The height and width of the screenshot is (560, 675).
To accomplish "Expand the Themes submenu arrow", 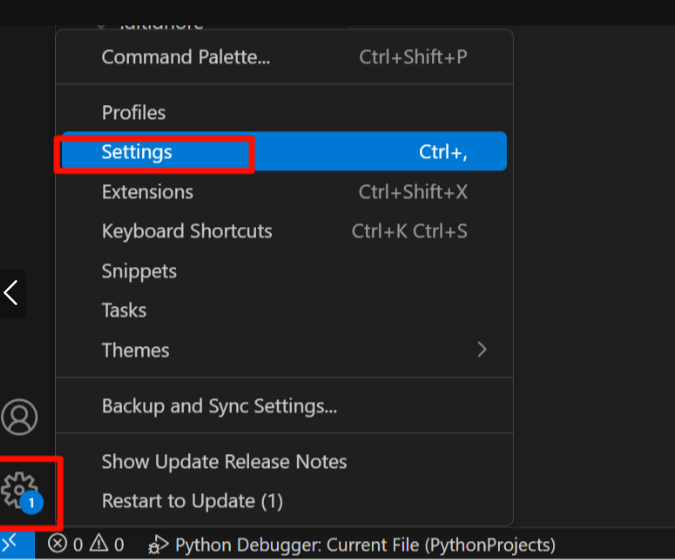I will [482, 350].
